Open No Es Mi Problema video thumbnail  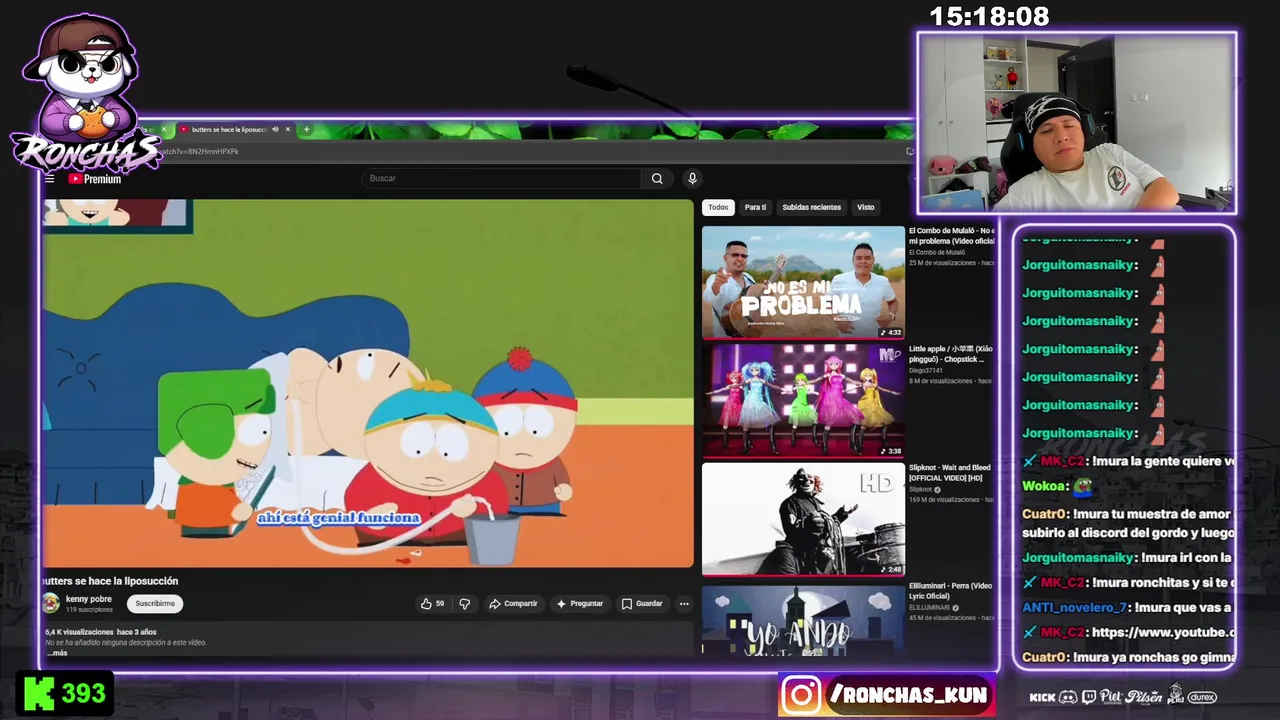803,283
